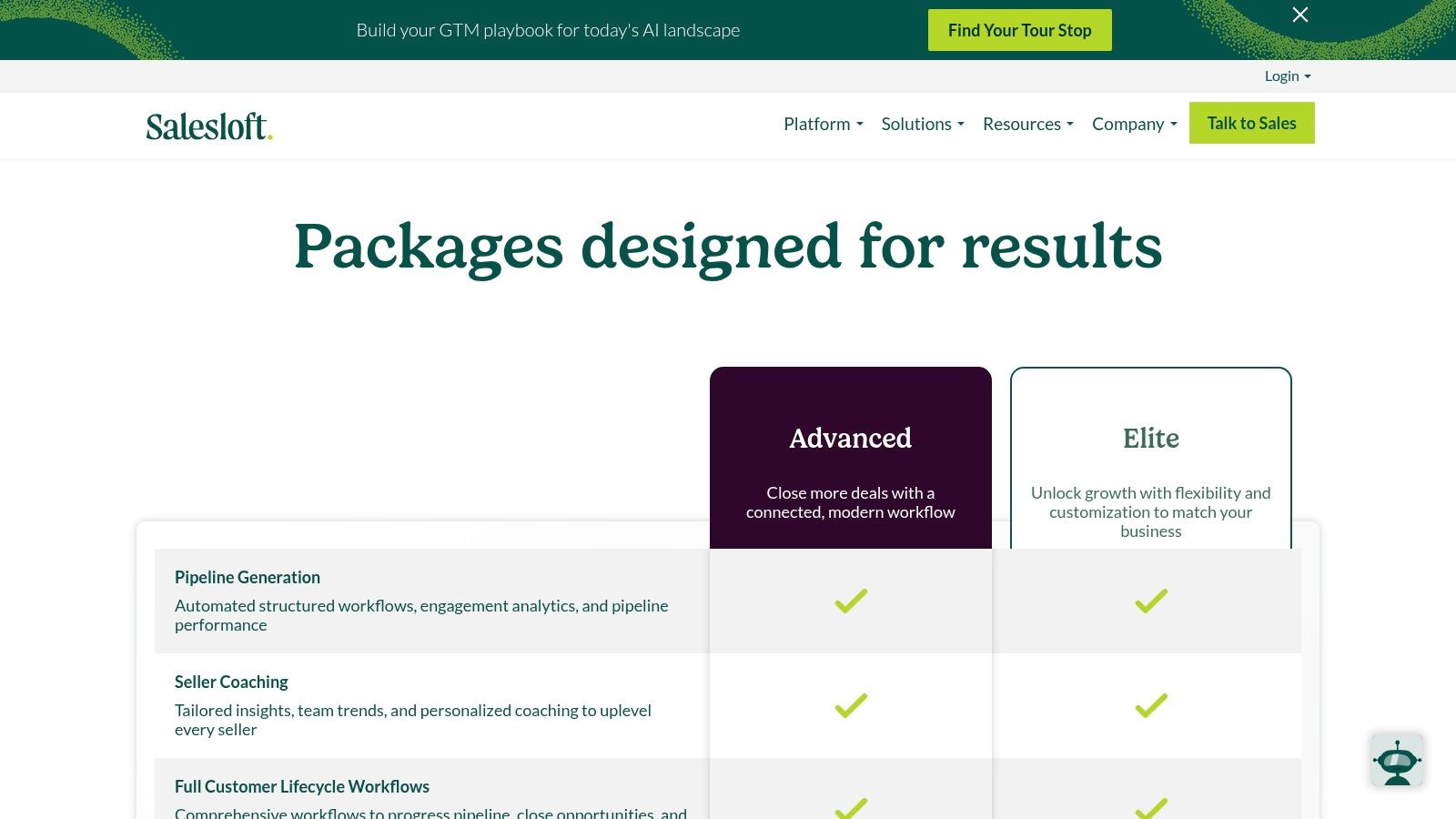Screen dimensions: 1456x819
Task: Click Find Your Tour Stop button
Action: click(x=1019, y=30)
